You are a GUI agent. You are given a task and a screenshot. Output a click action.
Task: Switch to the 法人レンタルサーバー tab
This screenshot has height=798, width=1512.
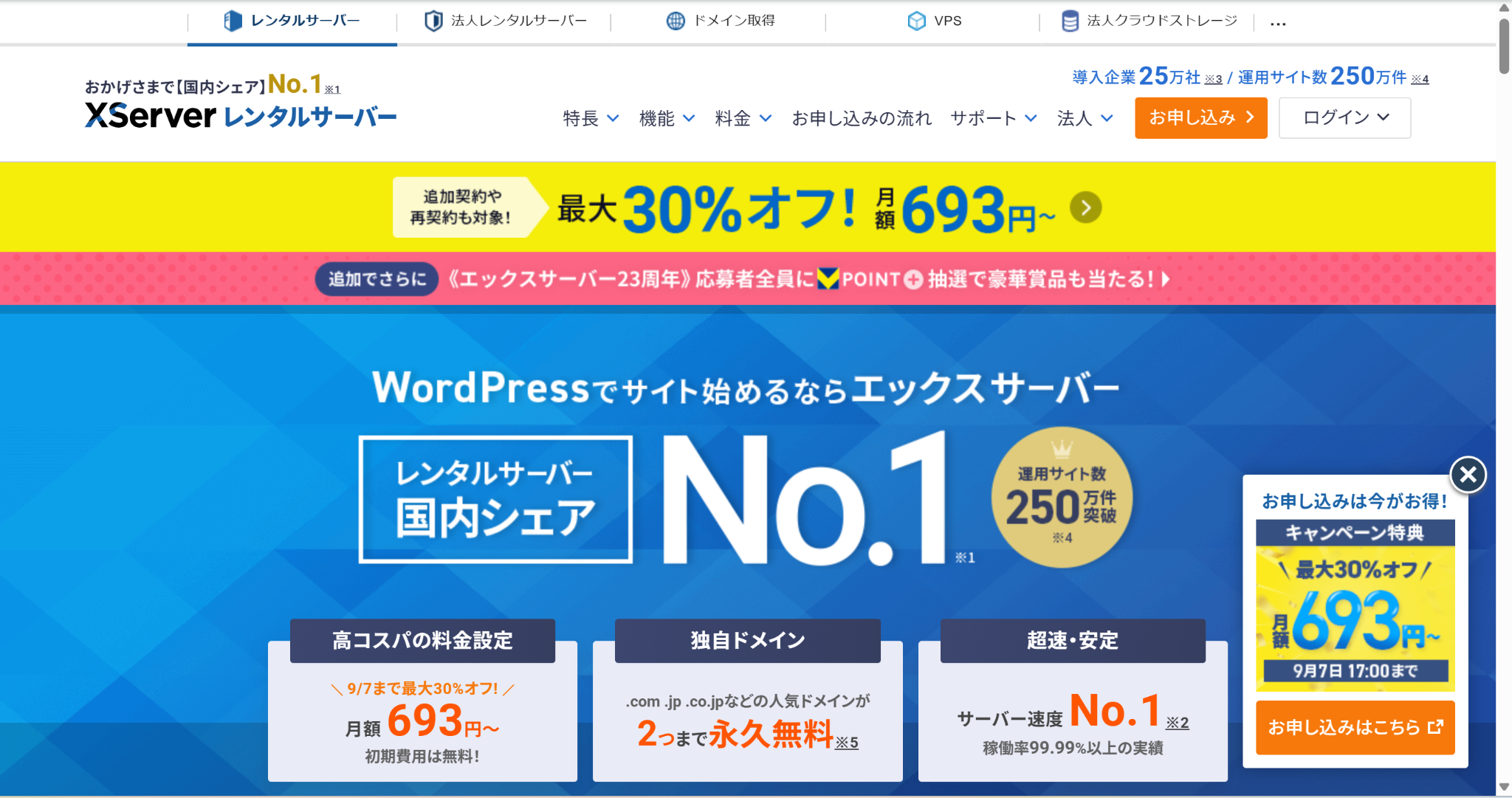click(x=506, y=21)
